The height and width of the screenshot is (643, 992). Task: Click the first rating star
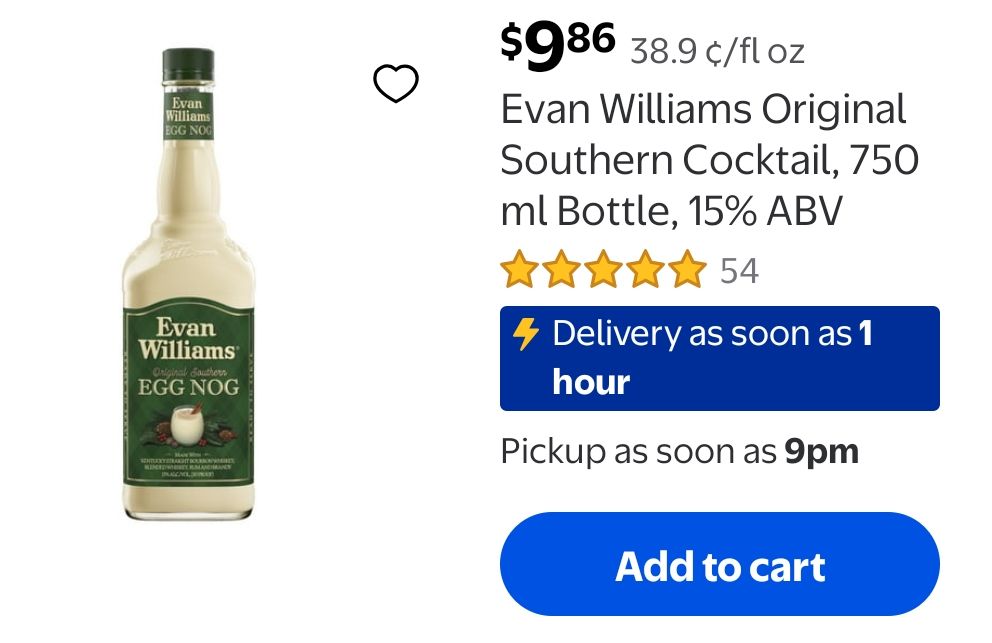point(519,270)
